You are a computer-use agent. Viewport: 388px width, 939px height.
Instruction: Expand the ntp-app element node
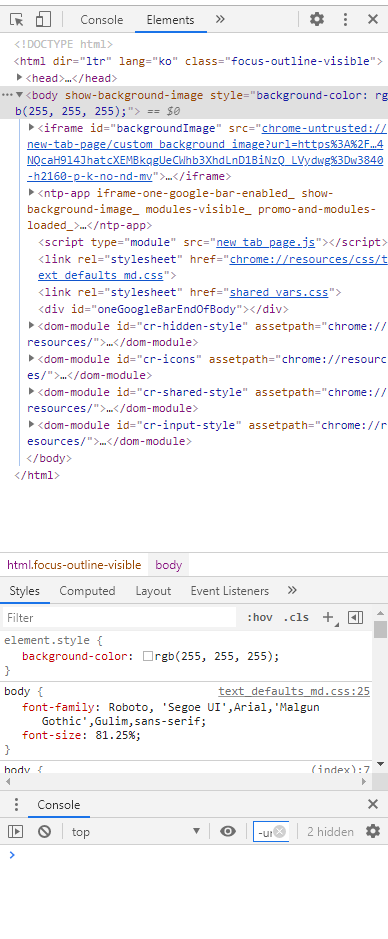tap(32, 193)
